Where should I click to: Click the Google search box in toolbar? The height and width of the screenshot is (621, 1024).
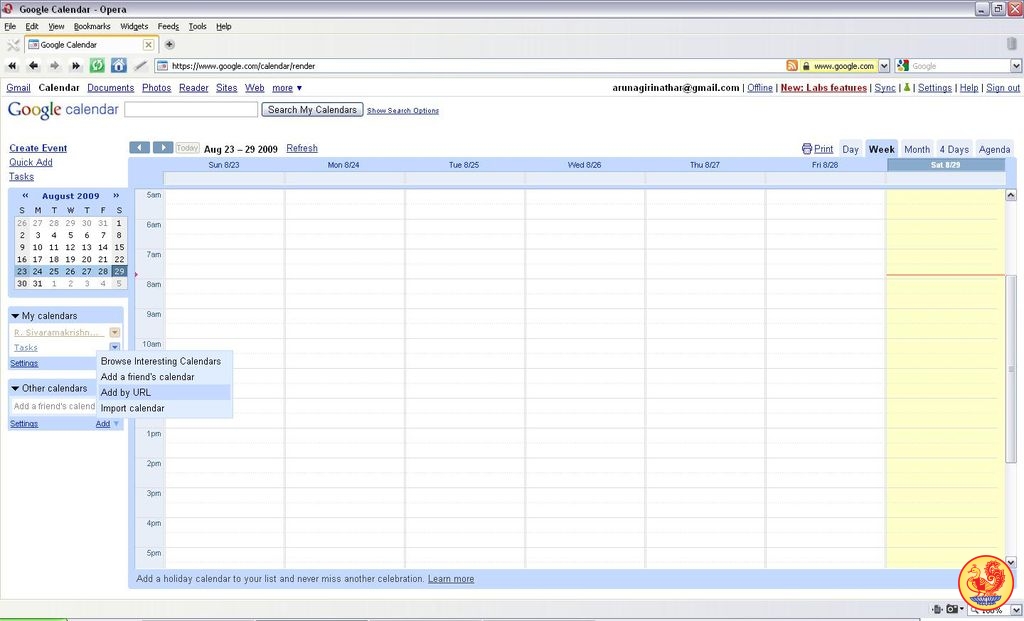coord(960,66)
